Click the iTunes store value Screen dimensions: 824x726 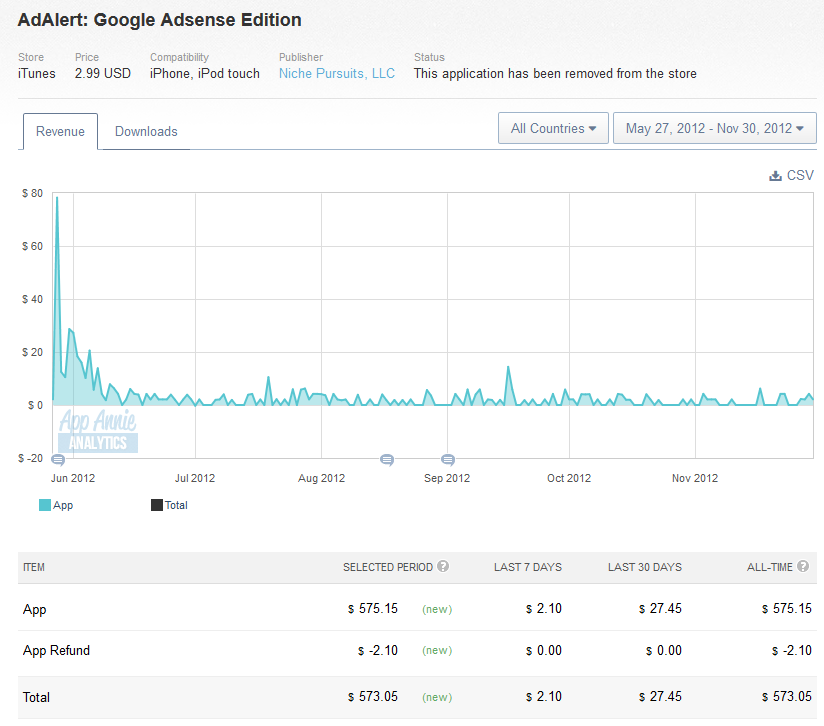click(x=37, y=74)
